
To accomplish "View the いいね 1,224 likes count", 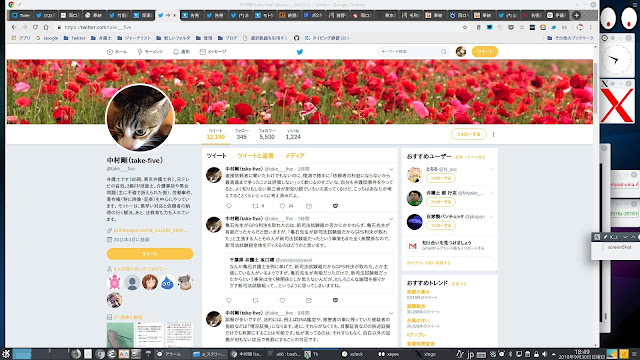I will [293, 134].
